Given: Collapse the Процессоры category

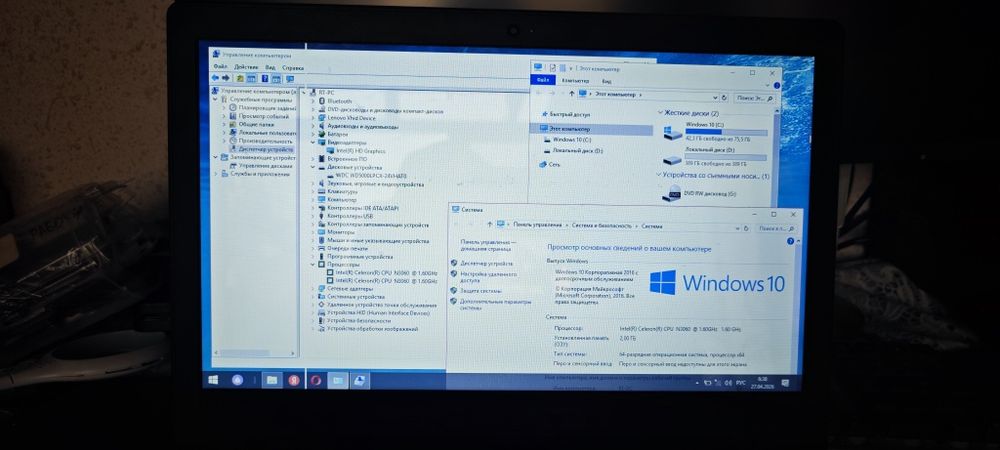Looking at the screenshot, I should [x=313, y=265].
